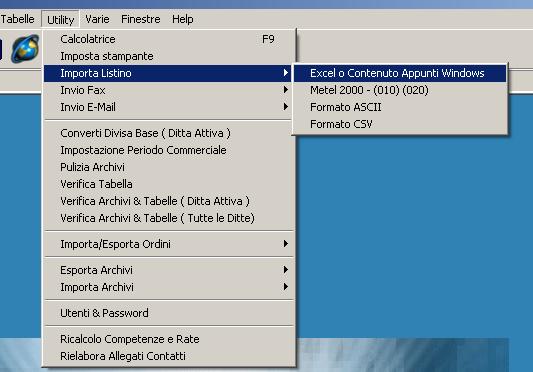
Task: Open Impostazione Periodo Commerciale
Action: (168, 150)
